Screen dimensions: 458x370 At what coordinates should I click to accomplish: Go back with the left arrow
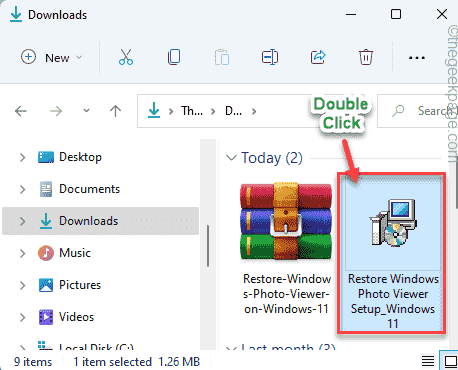[21, 111]
